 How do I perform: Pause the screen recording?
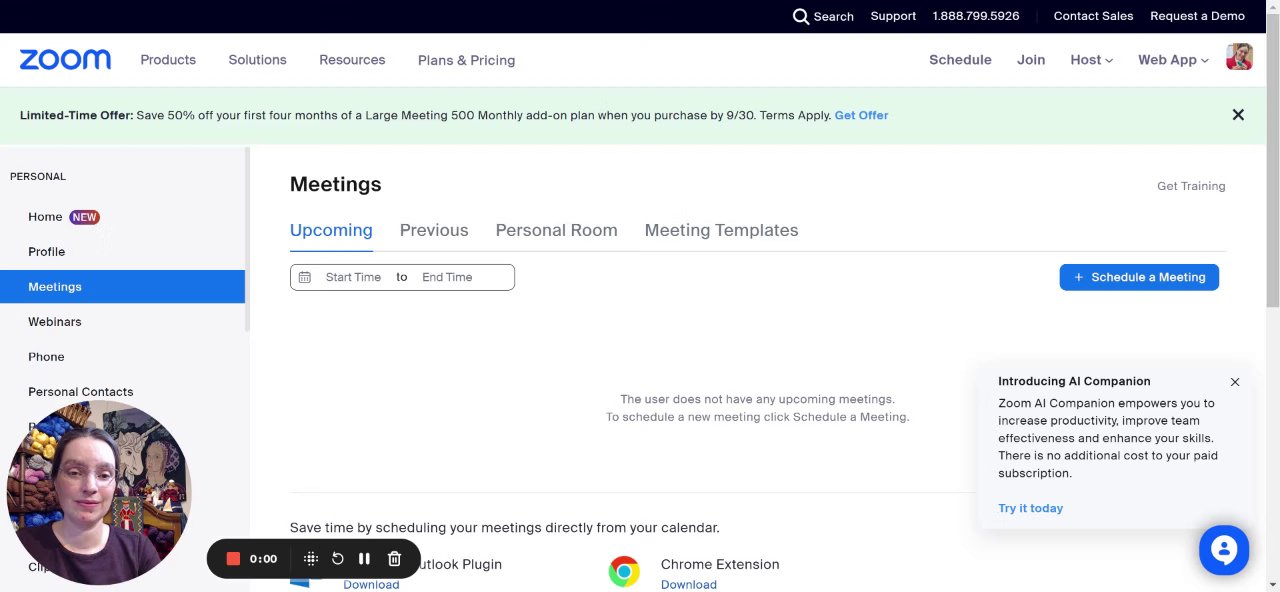pyautogui.click(x=364, y=559)
